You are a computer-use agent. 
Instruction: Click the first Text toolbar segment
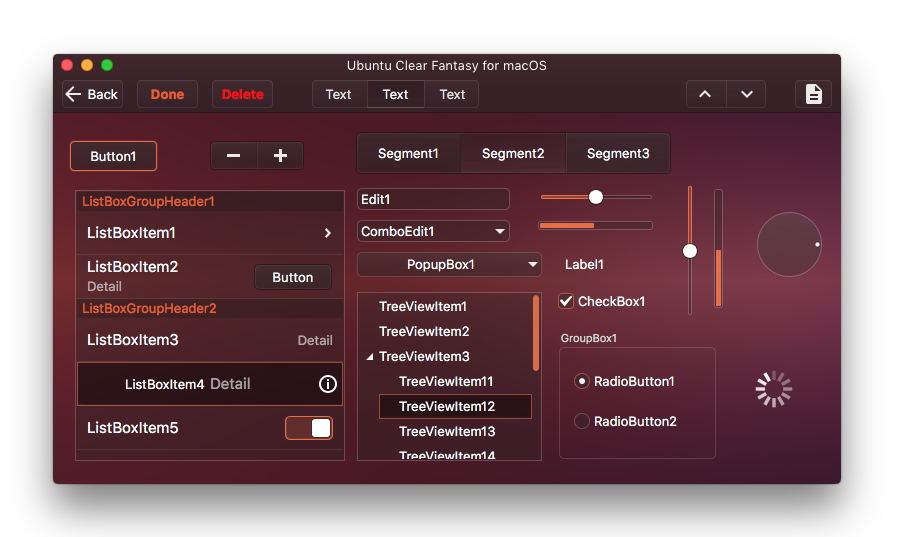tap(339, 94)
